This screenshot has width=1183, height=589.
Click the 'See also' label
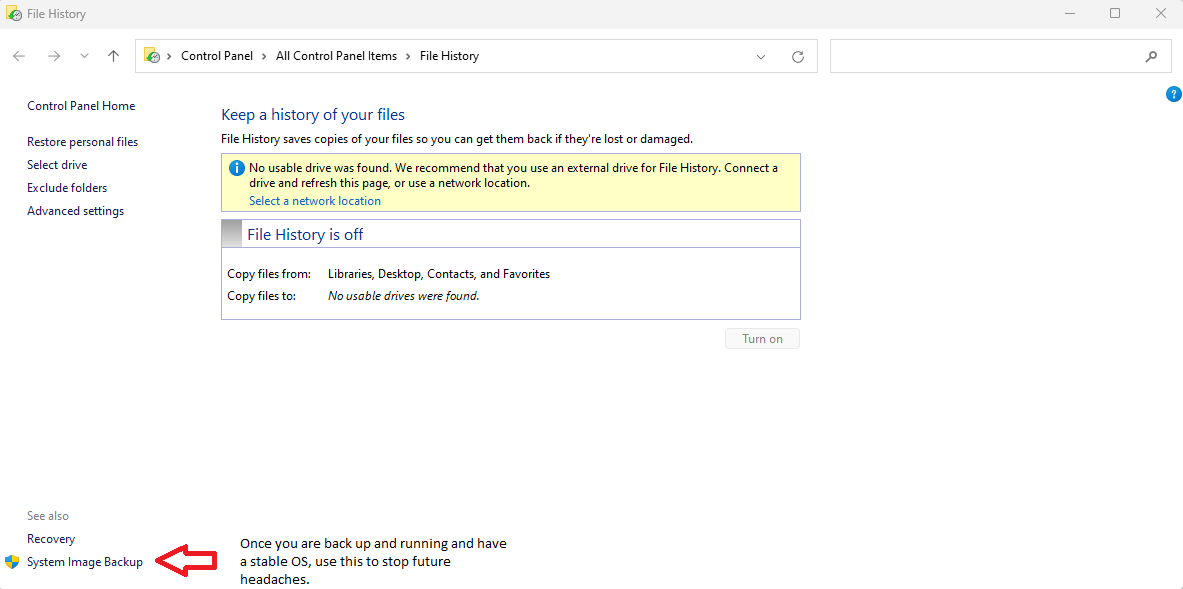[x=48, y=517]
